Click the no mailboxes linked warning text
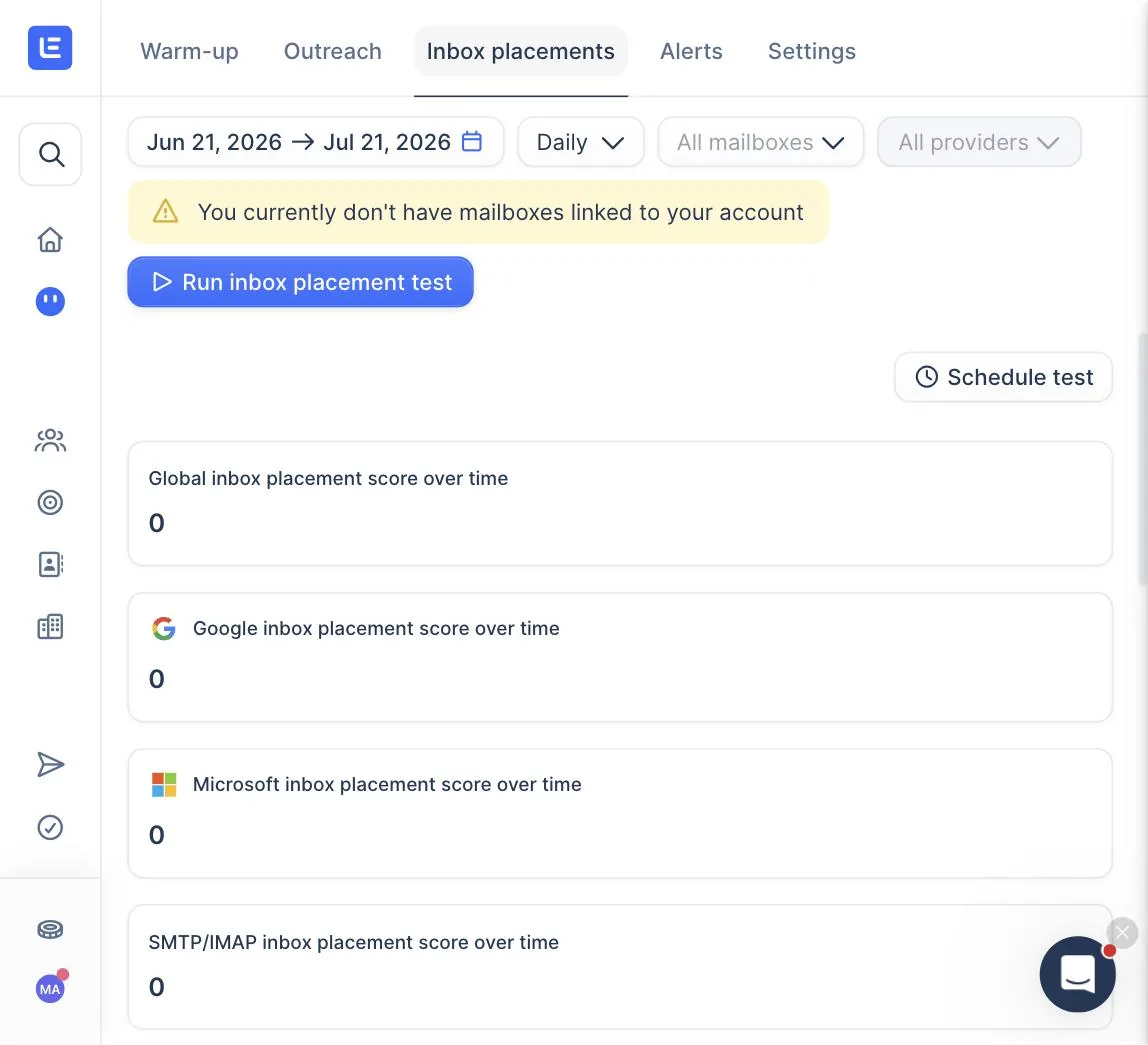1148x1045 pixels. tap(501, 212)
